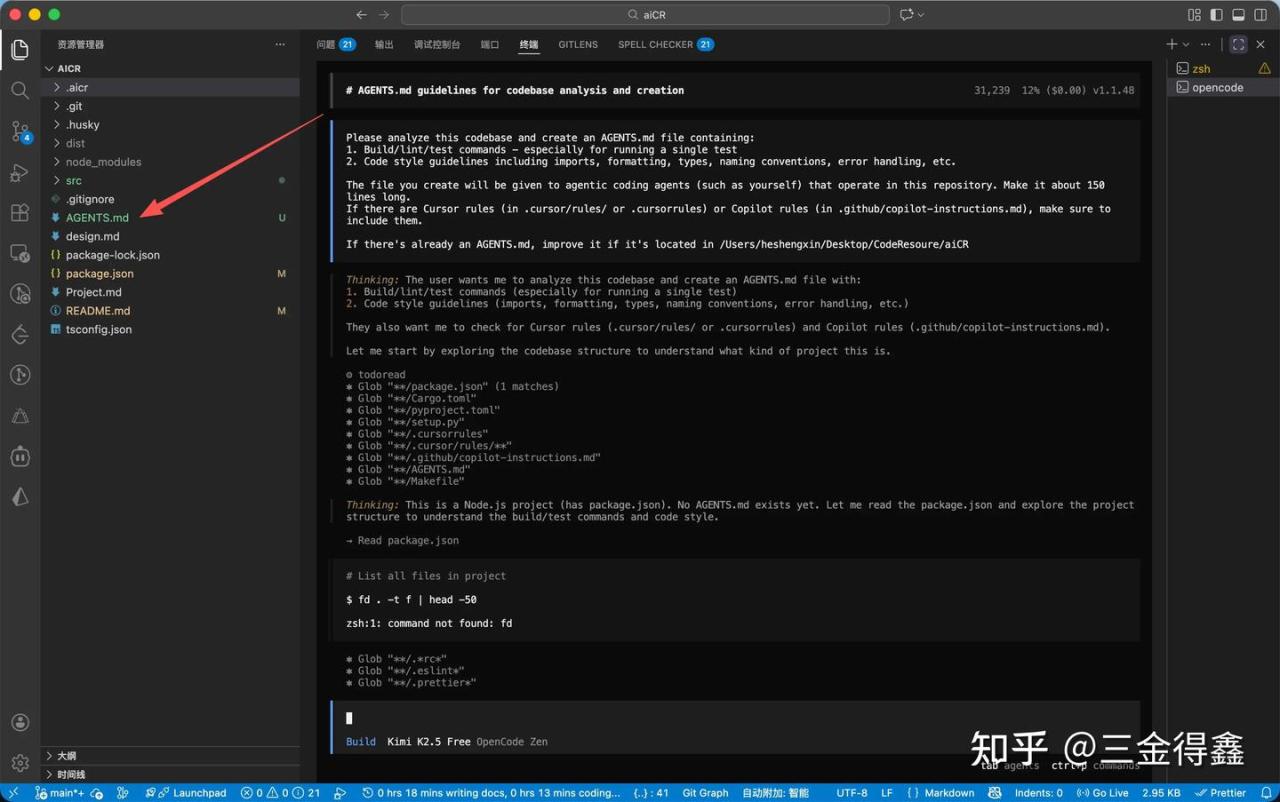The image size is (1280, 802).
Task: Open the Search view in activity bar
Action: point(20,91)
